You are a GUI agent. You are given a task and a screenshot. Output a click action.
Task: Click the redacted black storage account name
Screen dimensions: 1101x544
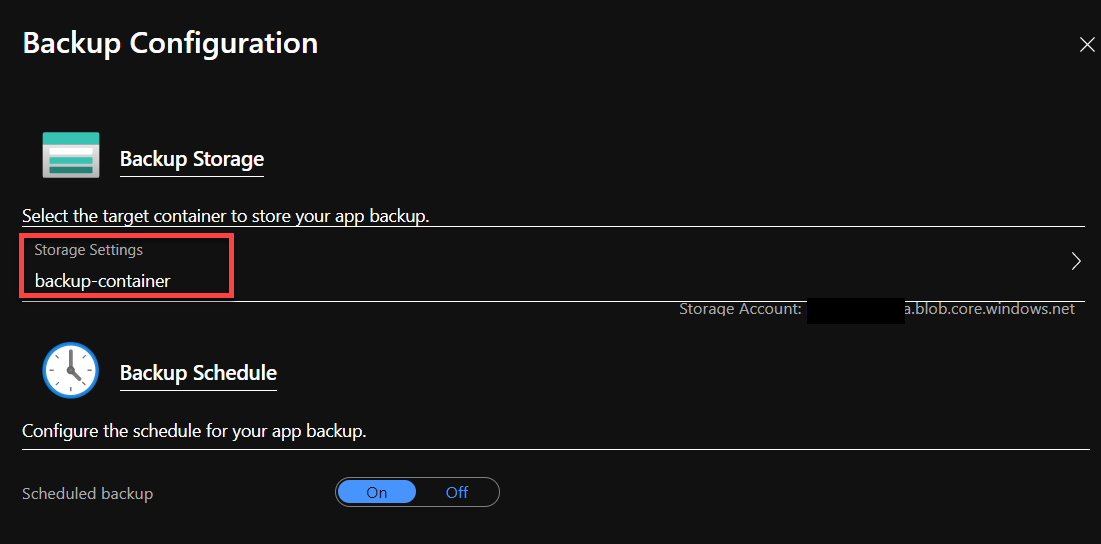(x=855, y=310)
